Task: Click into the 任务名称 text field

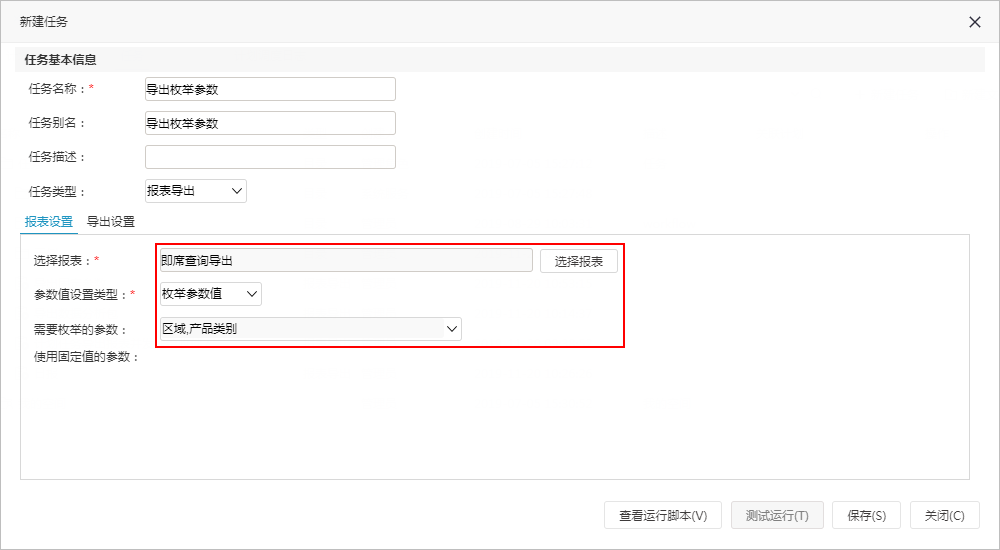Action: pos(270,89)
